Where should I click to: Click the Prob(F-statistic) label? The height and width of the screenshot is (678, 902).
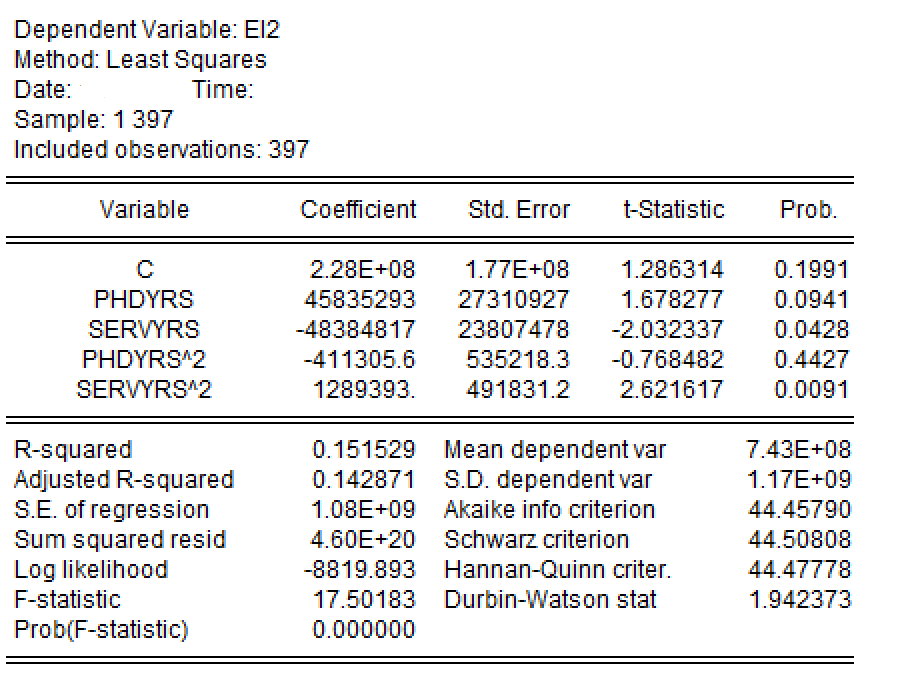[101, 630]
